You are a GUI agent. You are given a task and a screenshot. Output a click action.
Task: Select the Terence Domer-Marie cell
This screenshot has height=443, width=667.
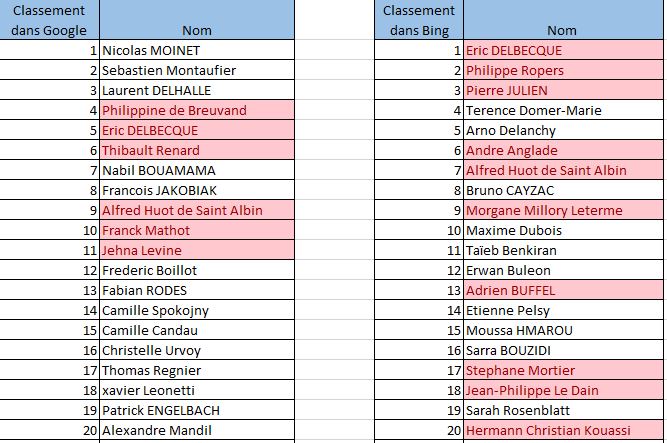(x=563, y=110)
